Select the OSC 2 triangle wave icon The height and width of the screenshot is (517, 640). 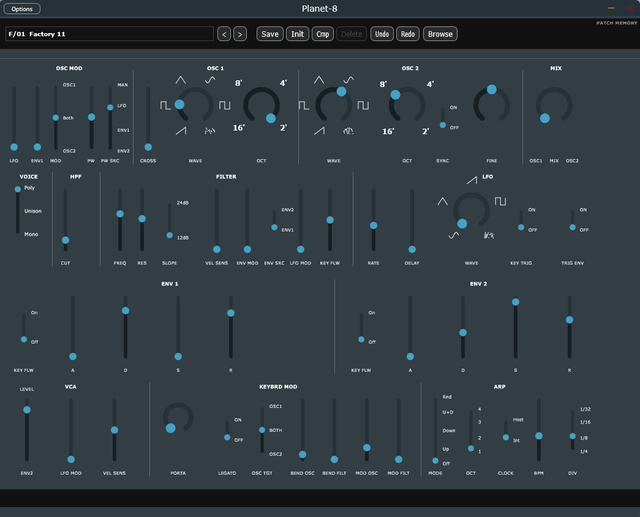tap(319, 80)
